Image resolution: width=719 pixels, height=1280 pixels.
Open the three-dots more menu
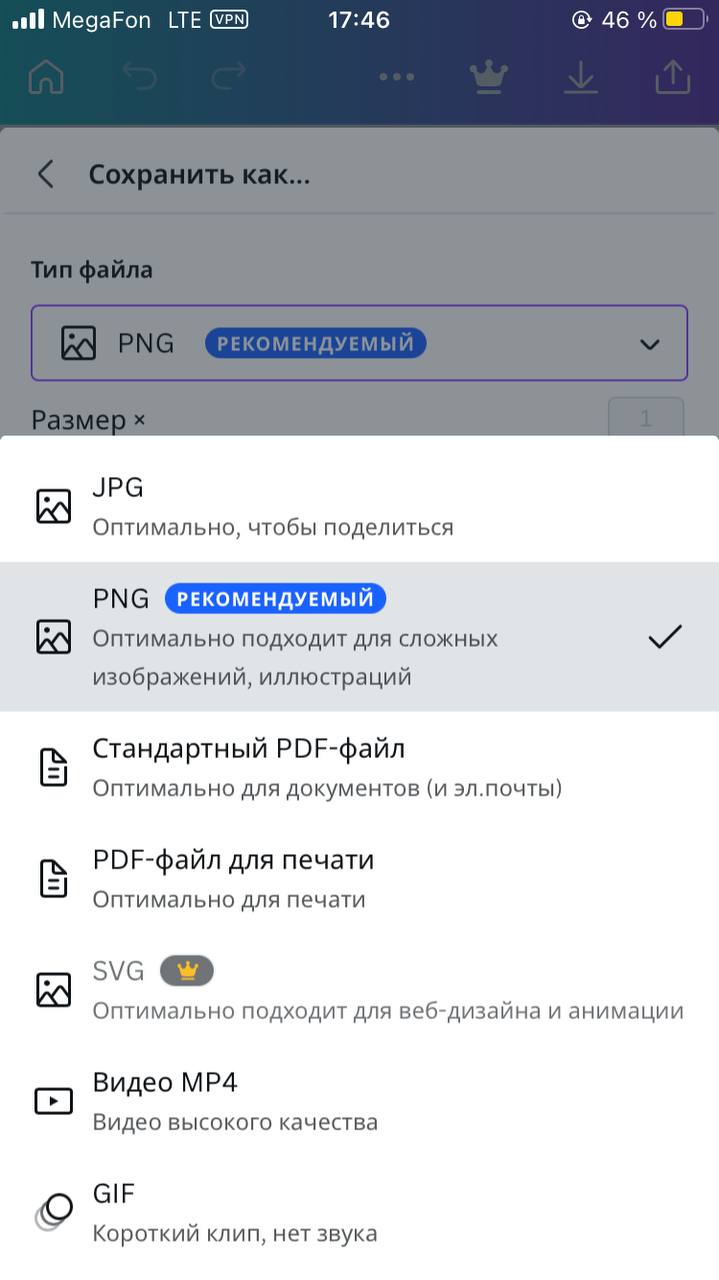397,77
